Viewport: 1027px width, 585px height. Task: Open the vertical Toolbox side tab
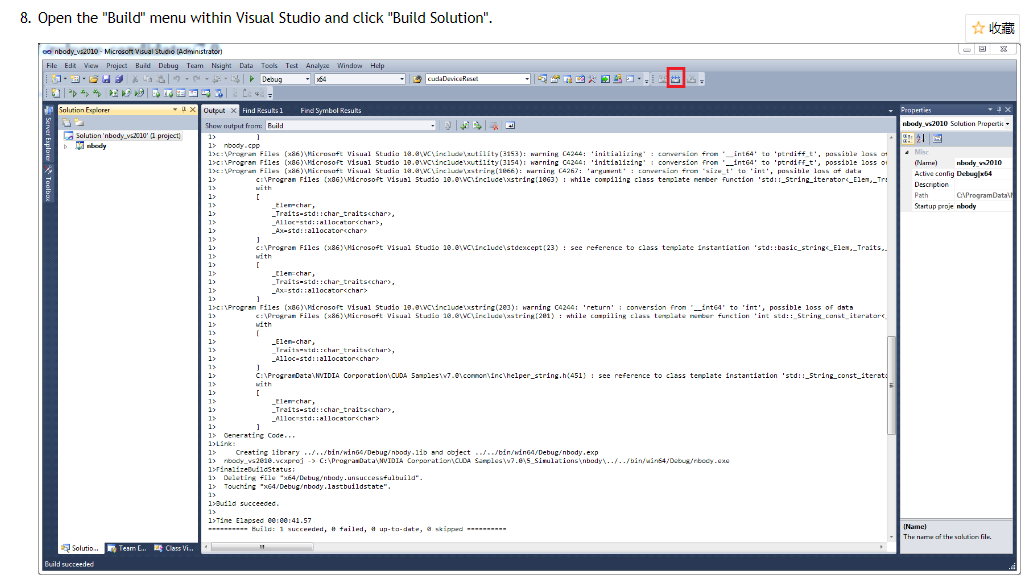coord(48,184)
